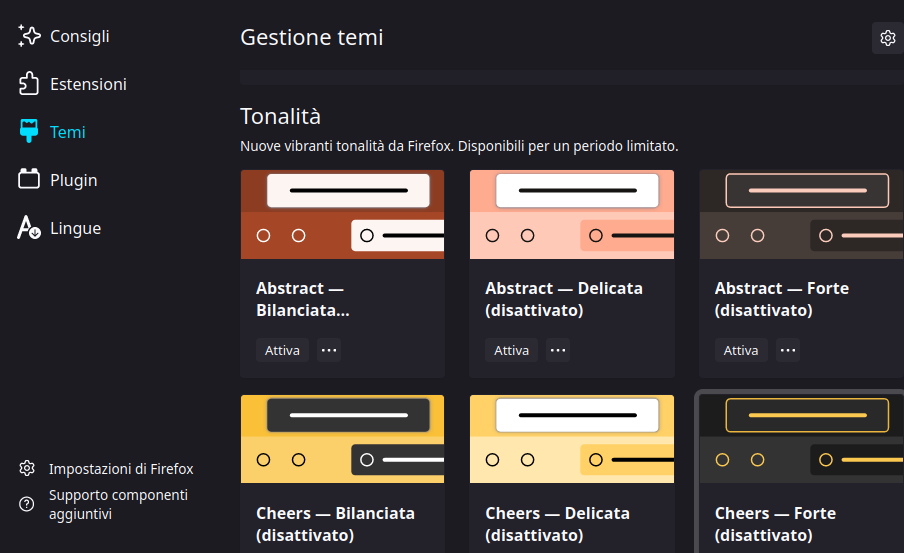The height and width of the screenshot is (553, 904).
Task: Open the Lingue language icon
Action: point(29,228)
